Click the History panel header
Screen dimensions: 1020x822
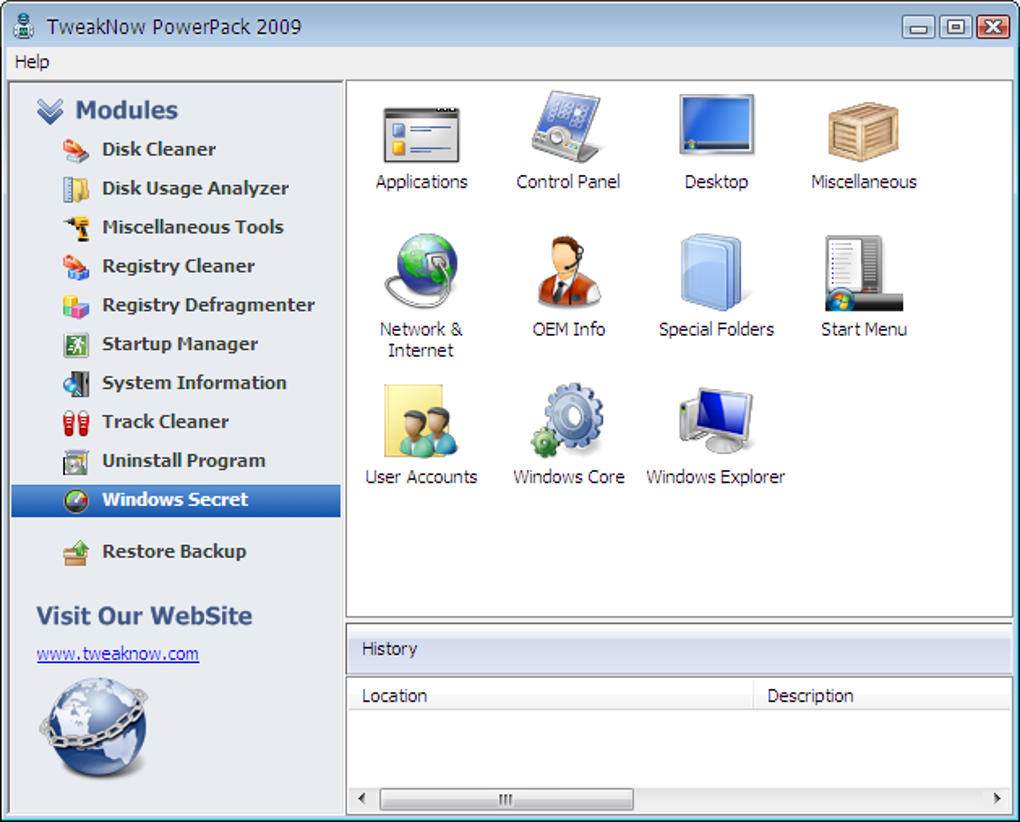pyautogui.click(x=679, y=649)
